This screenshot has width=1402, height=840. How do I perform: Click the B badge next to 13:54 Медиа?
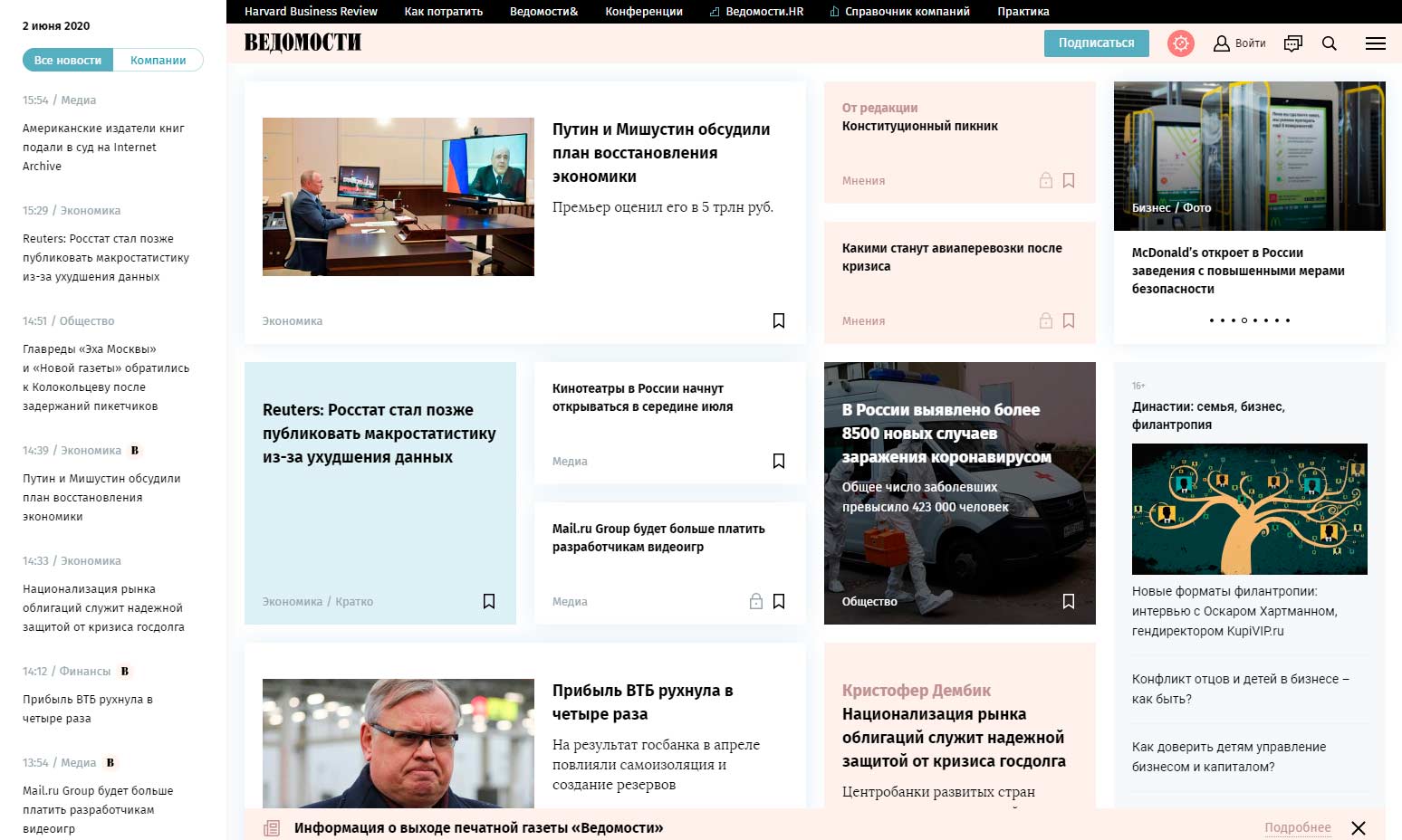click(110, 762)
